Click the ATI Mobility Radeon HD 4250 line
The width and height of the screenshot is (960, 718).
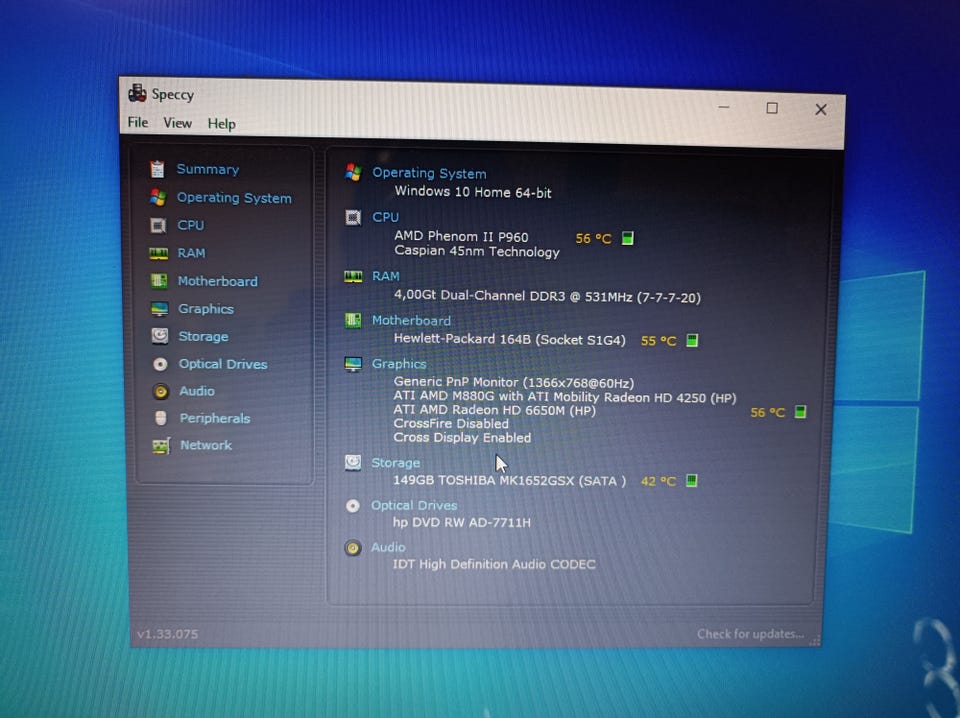pyautogui.click(x=564, y=397)
